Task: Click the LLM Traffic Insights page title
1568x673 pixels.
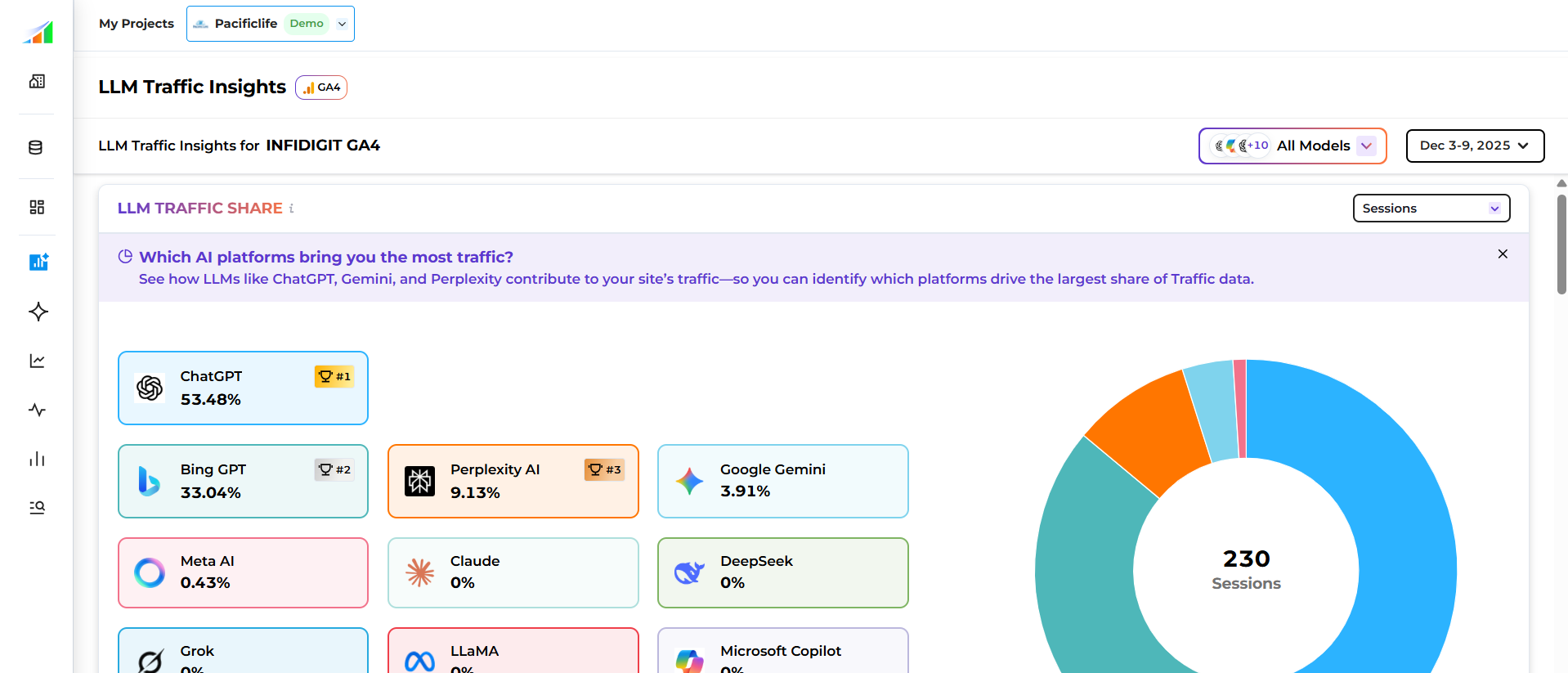Action: pos(192,87)
